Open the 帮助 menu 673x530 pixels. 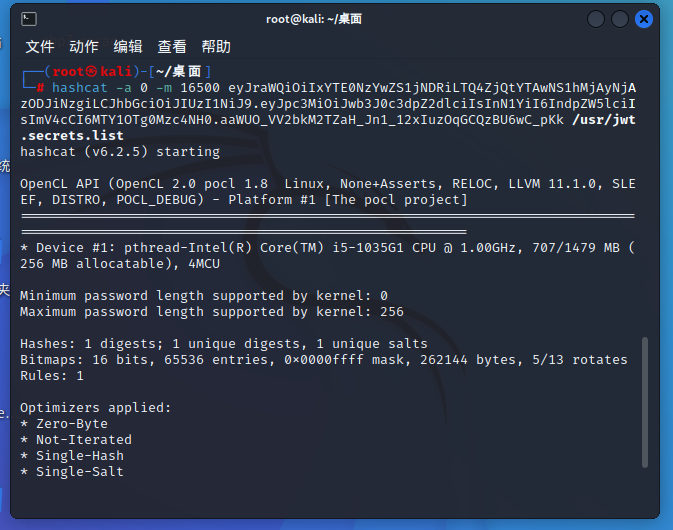click(x=216, y=46)
